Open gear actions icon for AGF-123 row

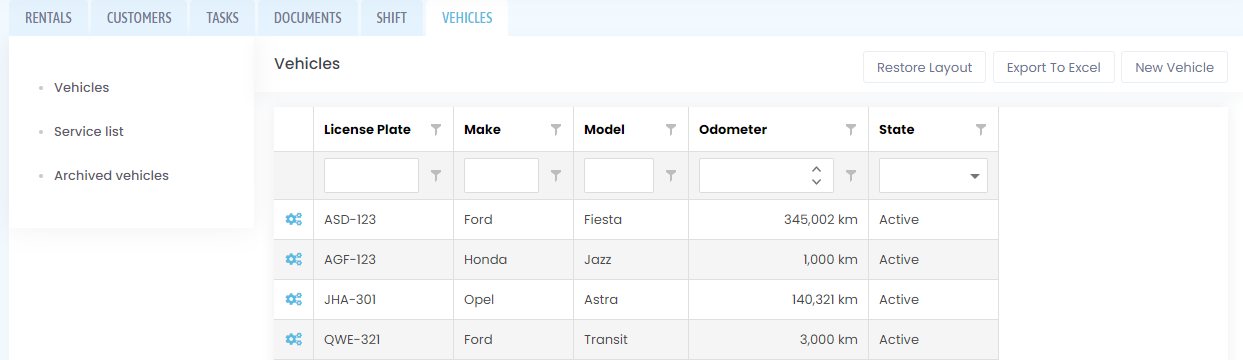[x=293, y=259]
